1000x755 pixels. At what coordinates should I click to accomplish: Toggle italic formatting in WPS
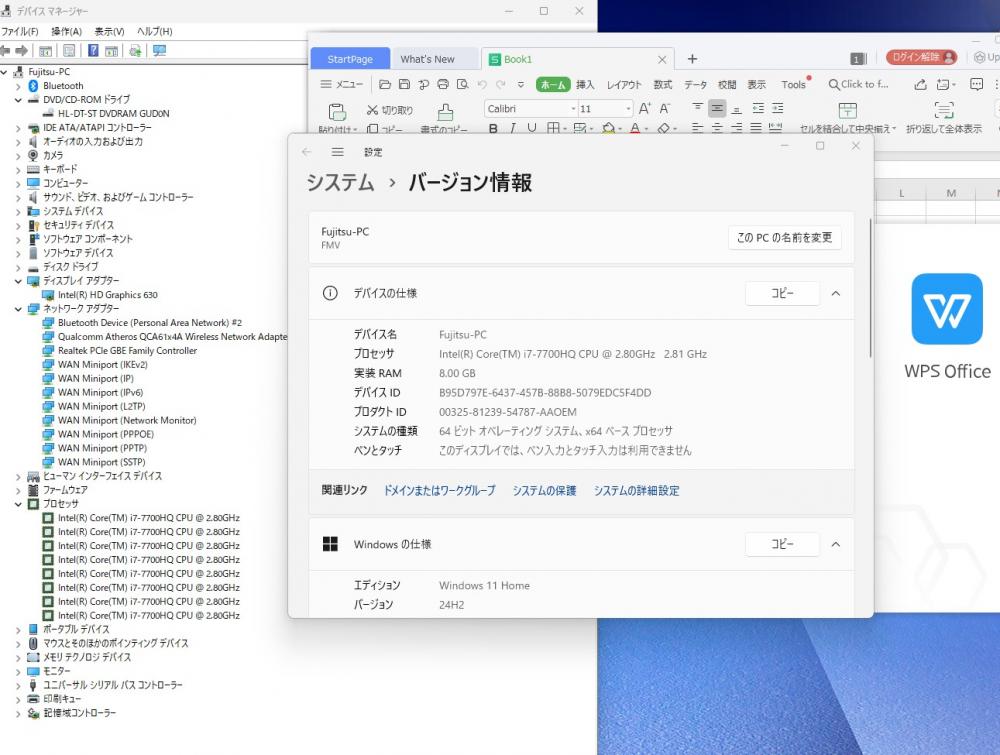pyautogui.click(x=513, y=128)
